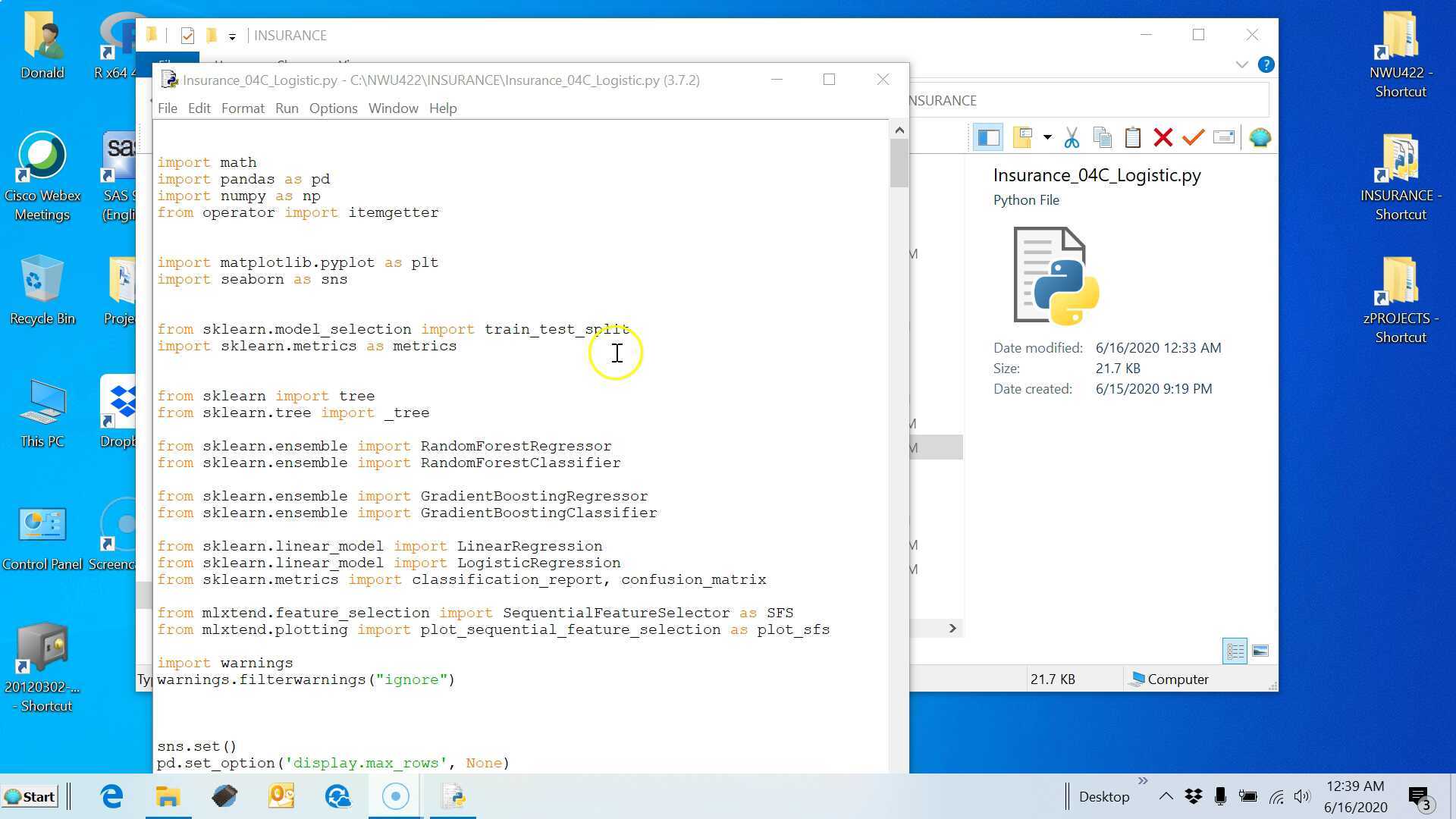This screenshot has height=819, width=1456.
Task: Click the Classic Shell seashell icon
Action: pyautogui.click(x=1259, y=137)
